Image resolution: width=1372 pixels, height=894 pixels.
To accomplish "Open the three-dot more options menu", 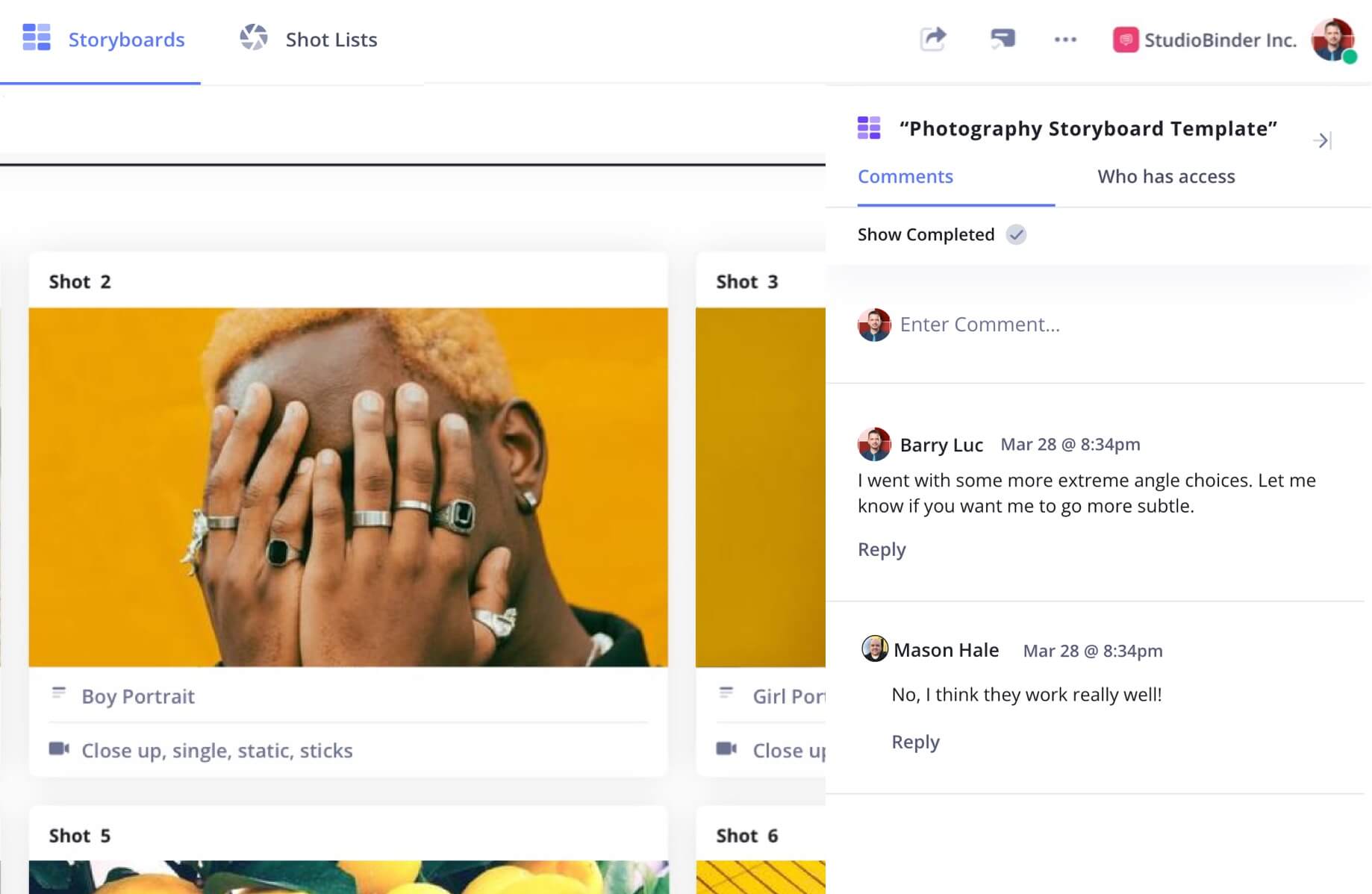I will click(x=1065, y=40).
